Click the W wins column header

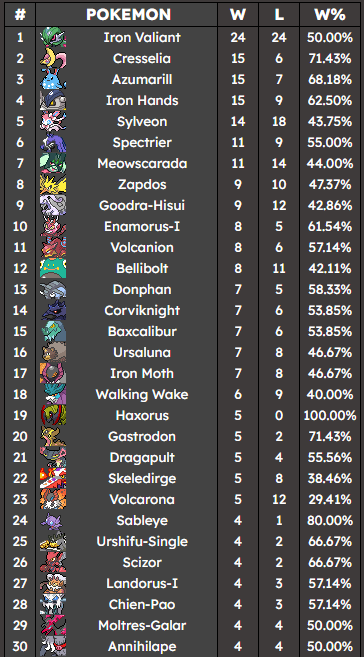(x=238, y=15)
